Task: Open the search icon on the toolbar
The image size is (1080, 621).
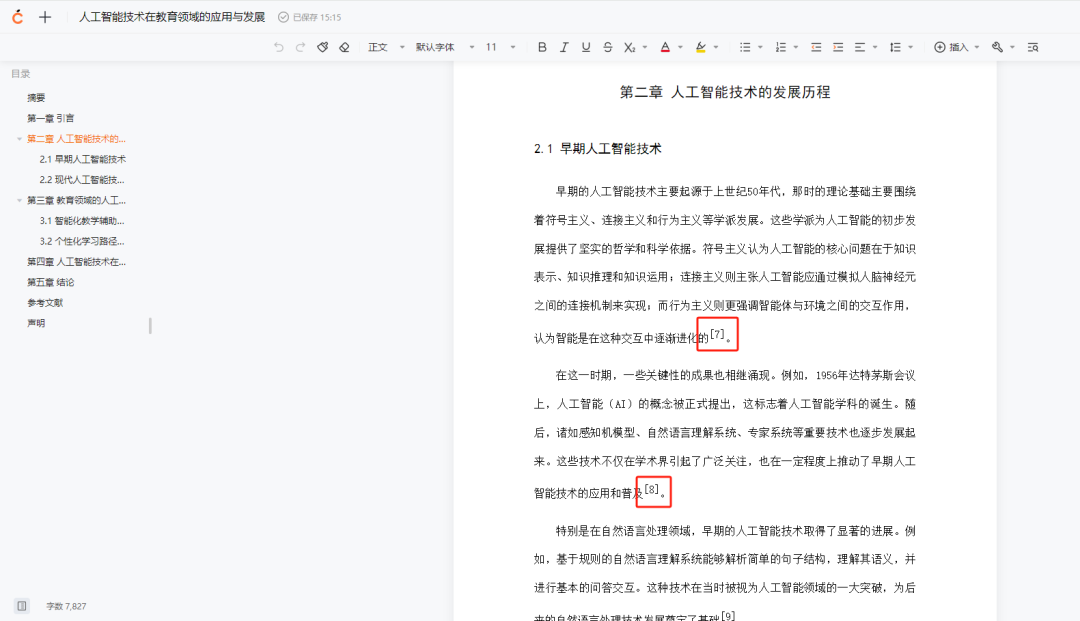Action: pos(1035,47)
